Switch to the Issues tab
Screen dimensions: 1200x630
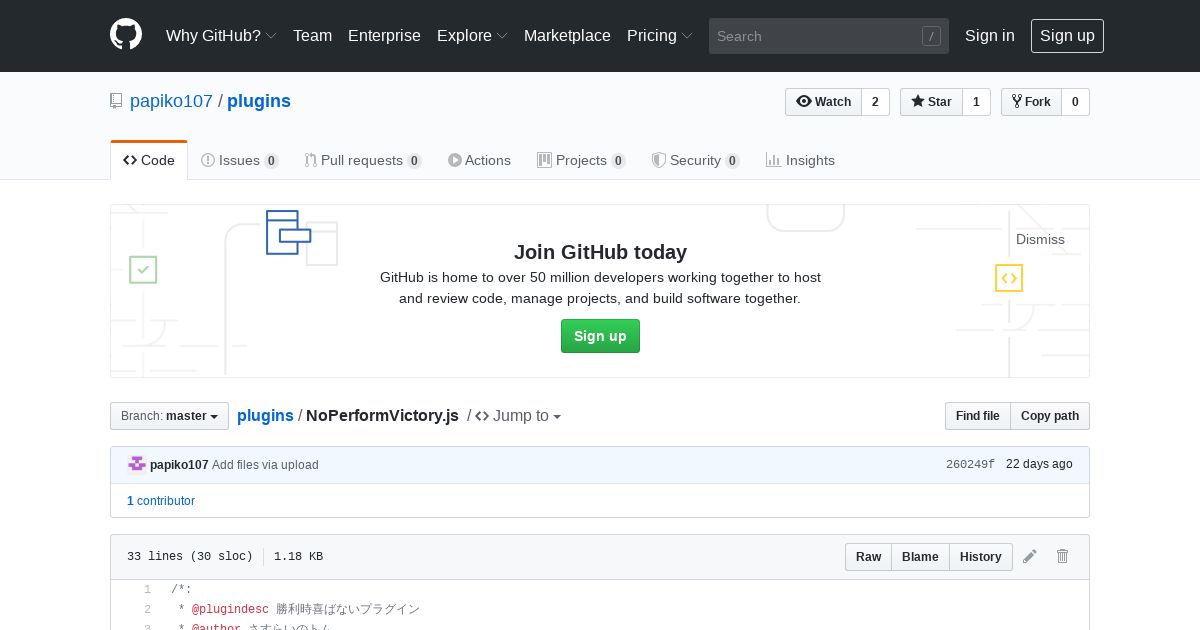240,160
